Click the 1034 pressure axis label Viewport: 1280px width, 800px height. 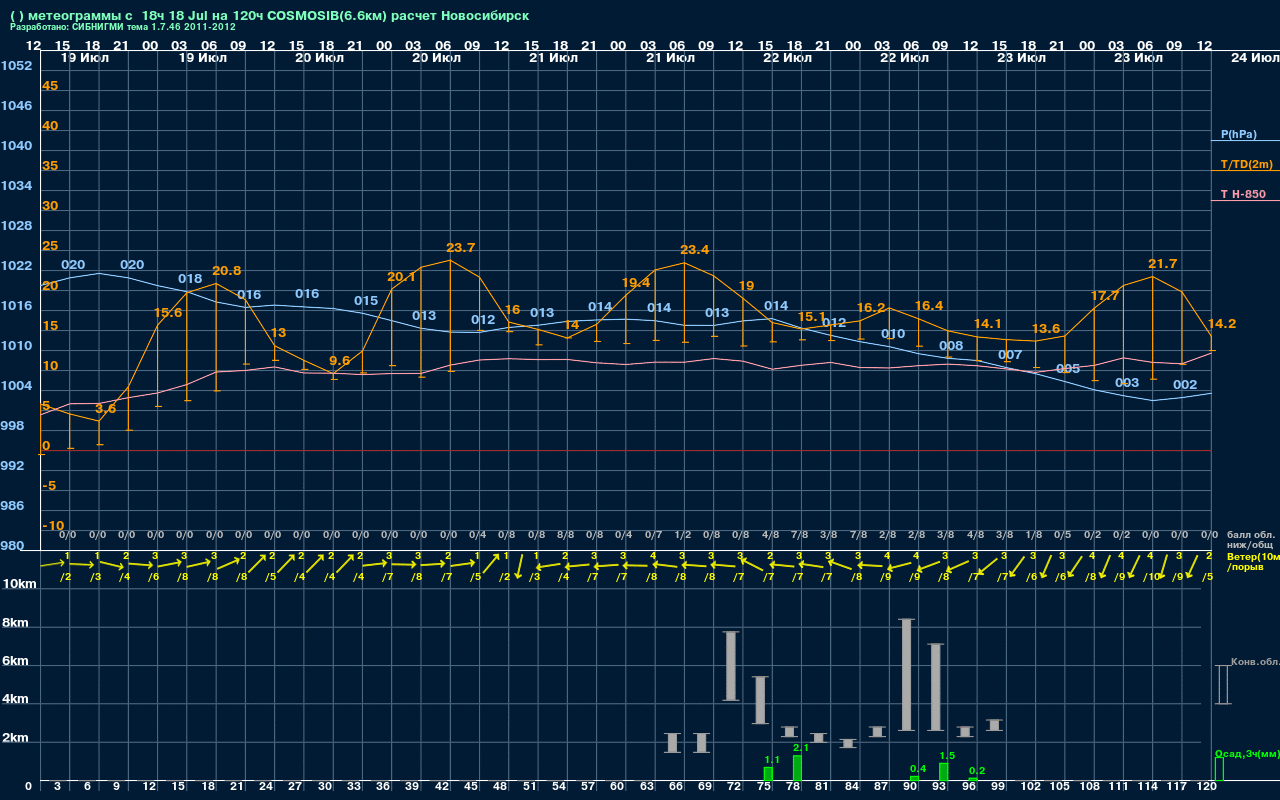(16, 185)
